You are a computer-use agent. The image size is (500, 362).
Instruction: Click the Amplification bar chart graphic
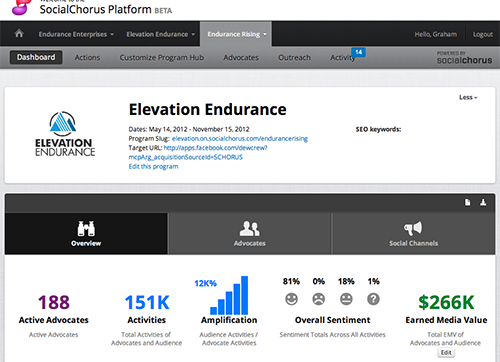pyautogui.click(x=229, y=295)
